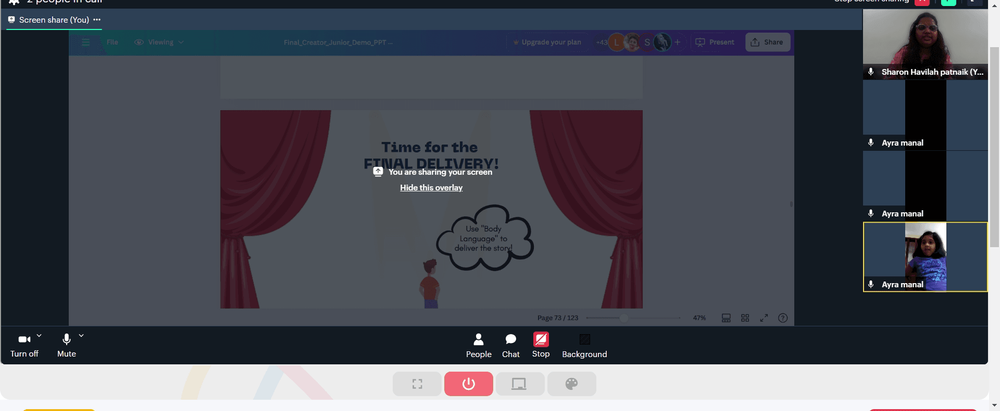Click the Present button
1000x411 pixels.
coord(714,42)
